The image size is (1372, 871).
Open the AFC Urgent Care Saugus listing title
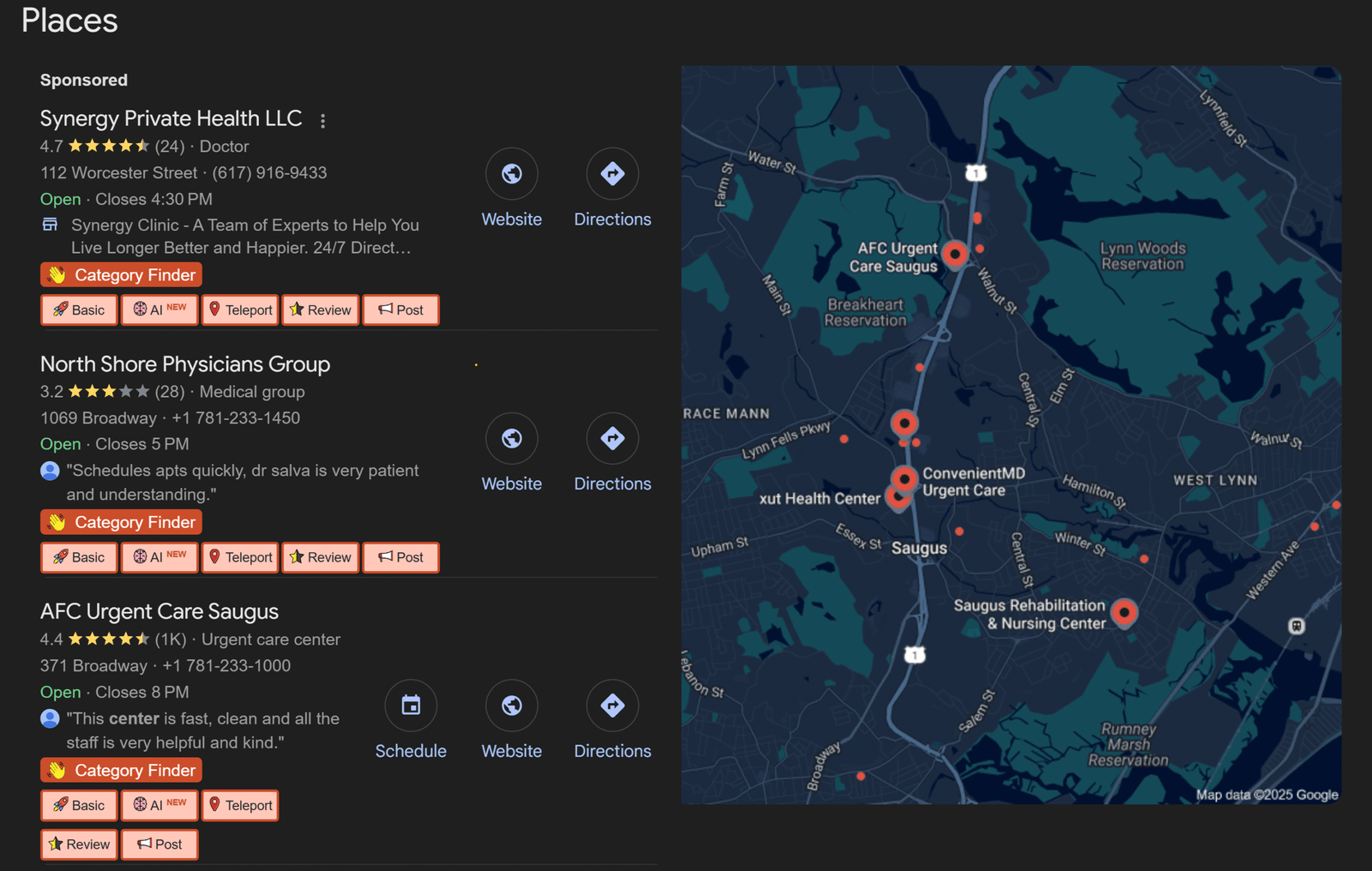(x=159, y=611)
